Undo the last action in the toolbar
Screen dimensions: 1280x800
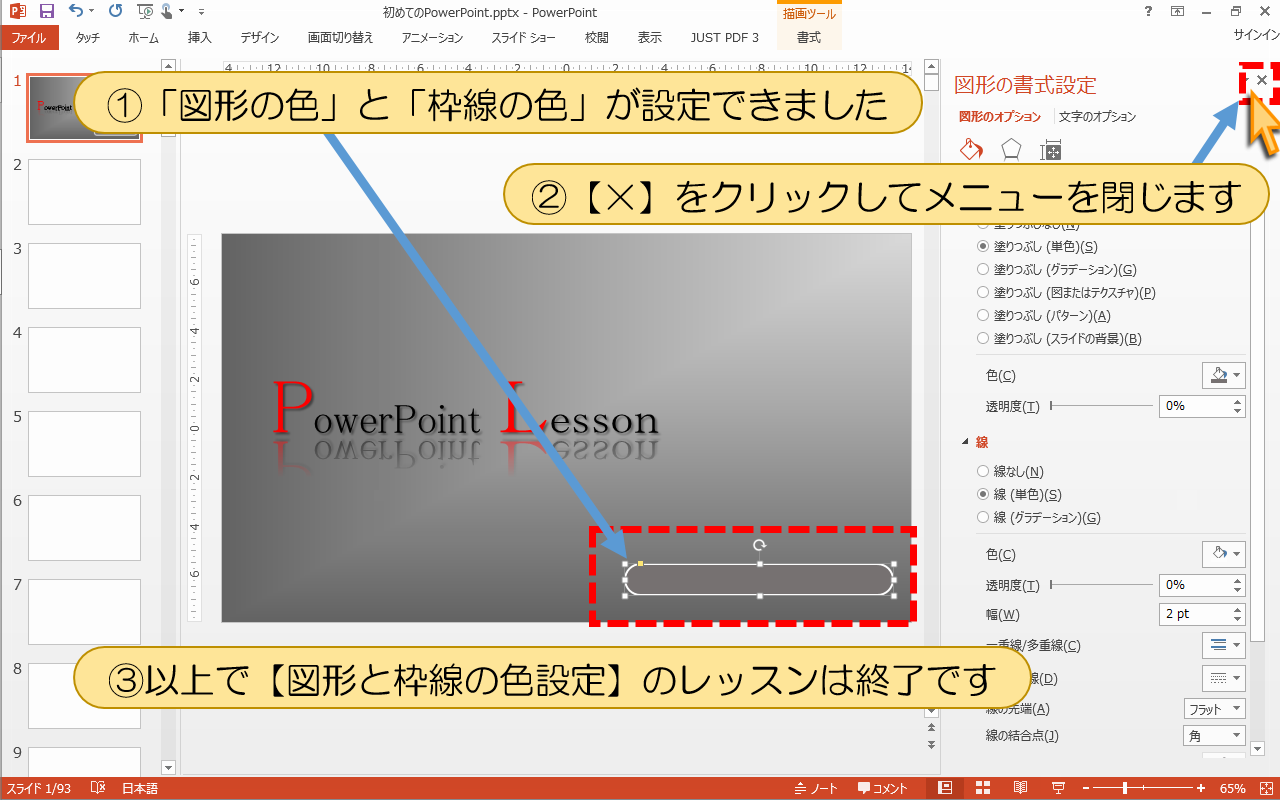76,12
